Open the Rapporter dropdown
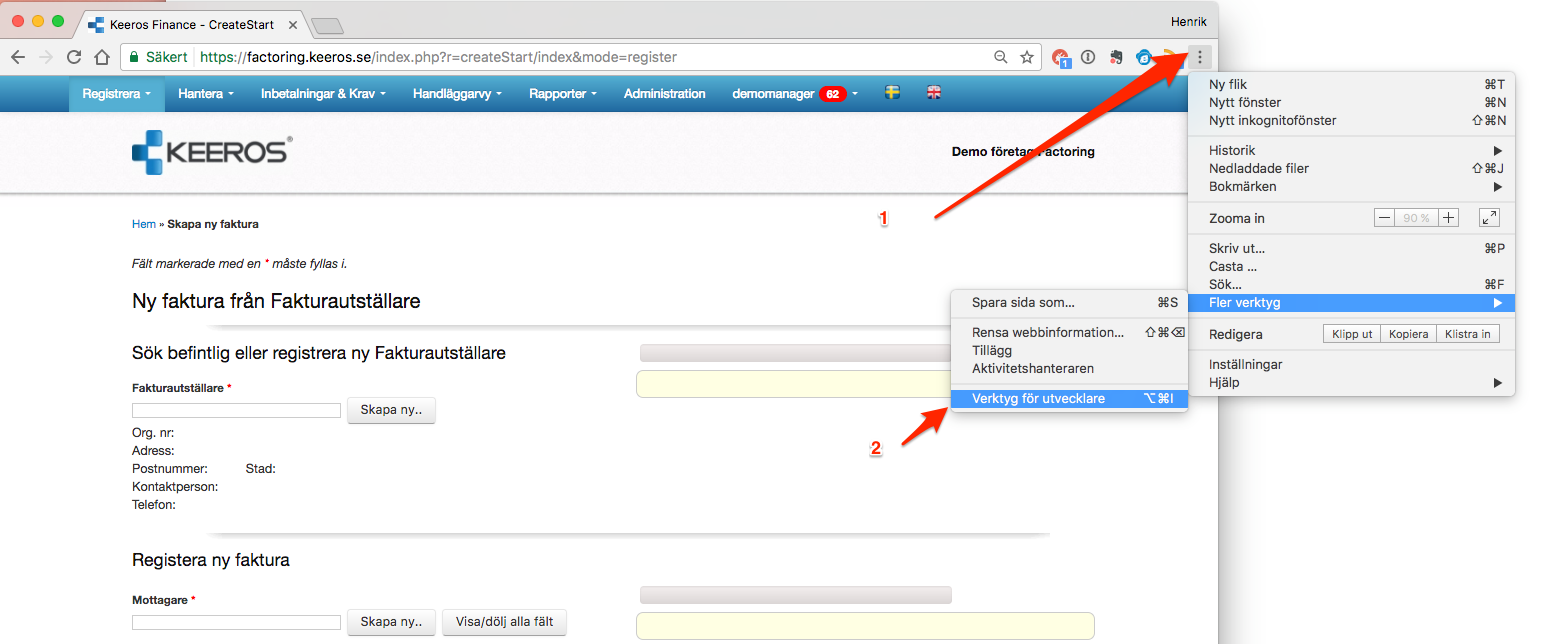The width and height of the screenshot is (1557, 644). pos(563,93)
